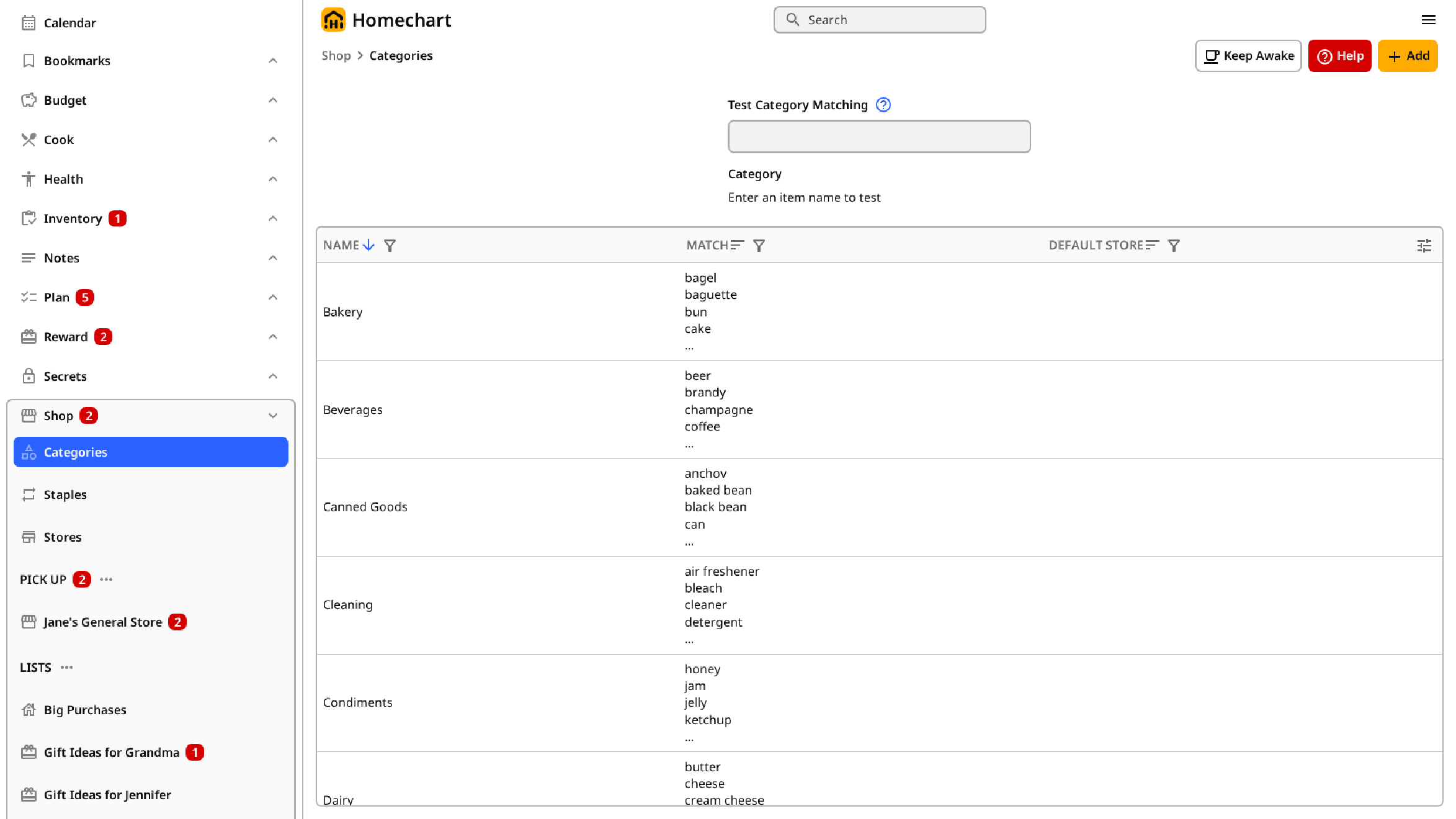Open the Big Purchases list icon
This screenshot has height=819, width=1456.
pyautogui.click(x=29, y=709)
